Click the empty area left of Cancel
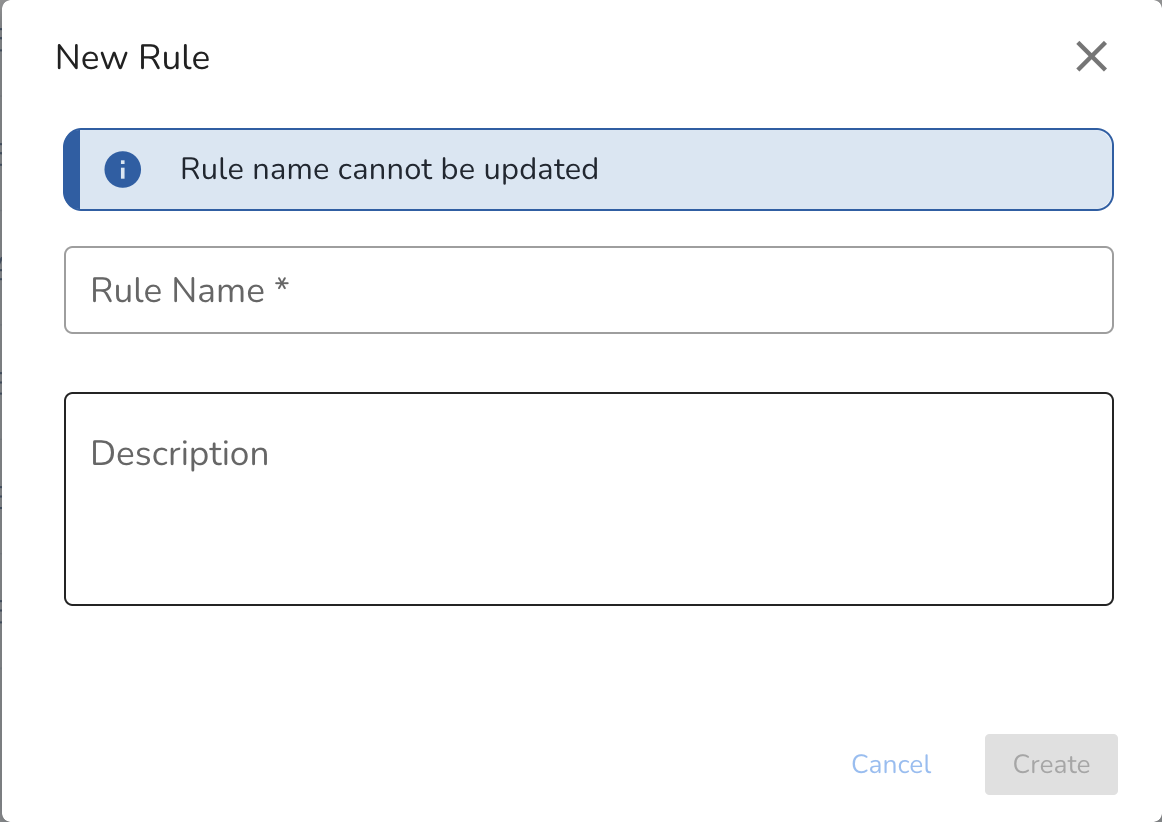Viewport: 1162px width, 822px height. tap(445, 764)
